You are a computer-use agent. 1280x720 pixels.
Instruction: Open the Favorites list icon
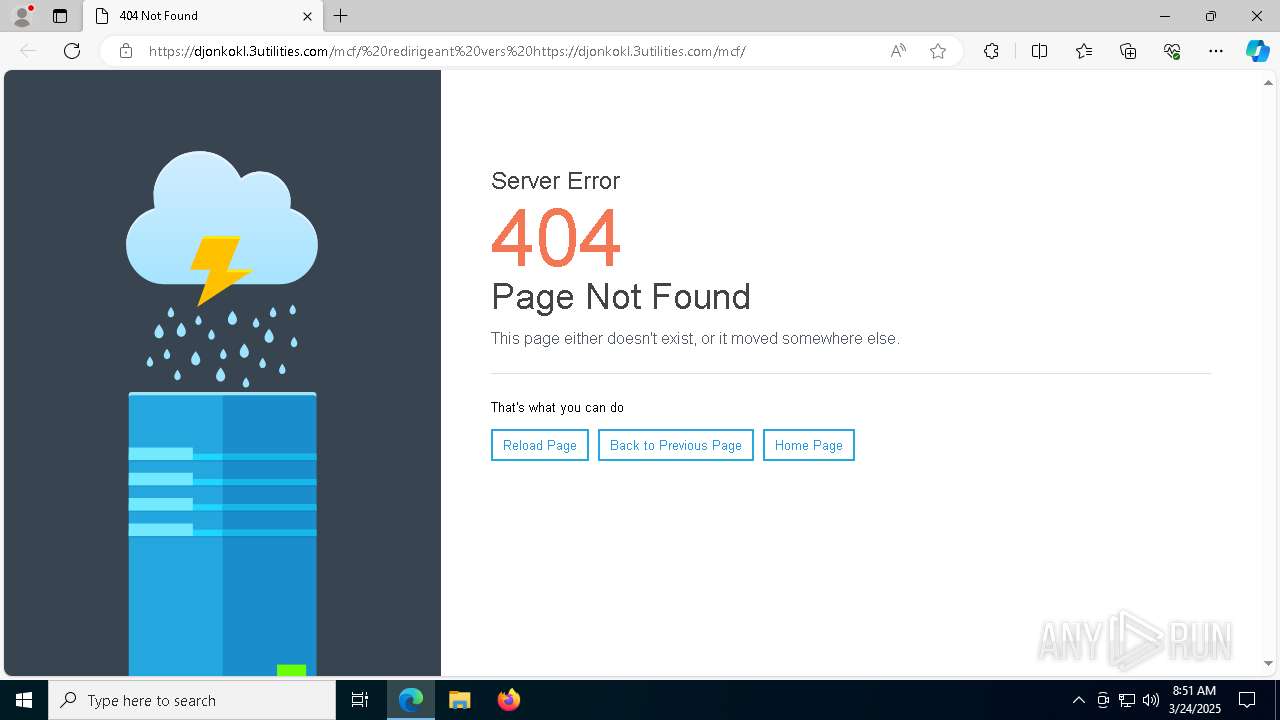(x=1084, y=51)
